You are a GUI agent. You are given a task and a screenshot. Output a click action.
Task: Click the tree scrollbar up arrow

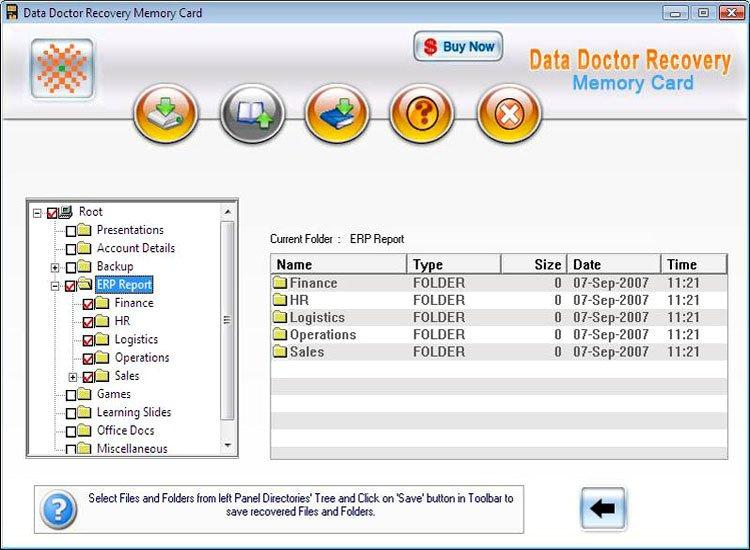228,211
